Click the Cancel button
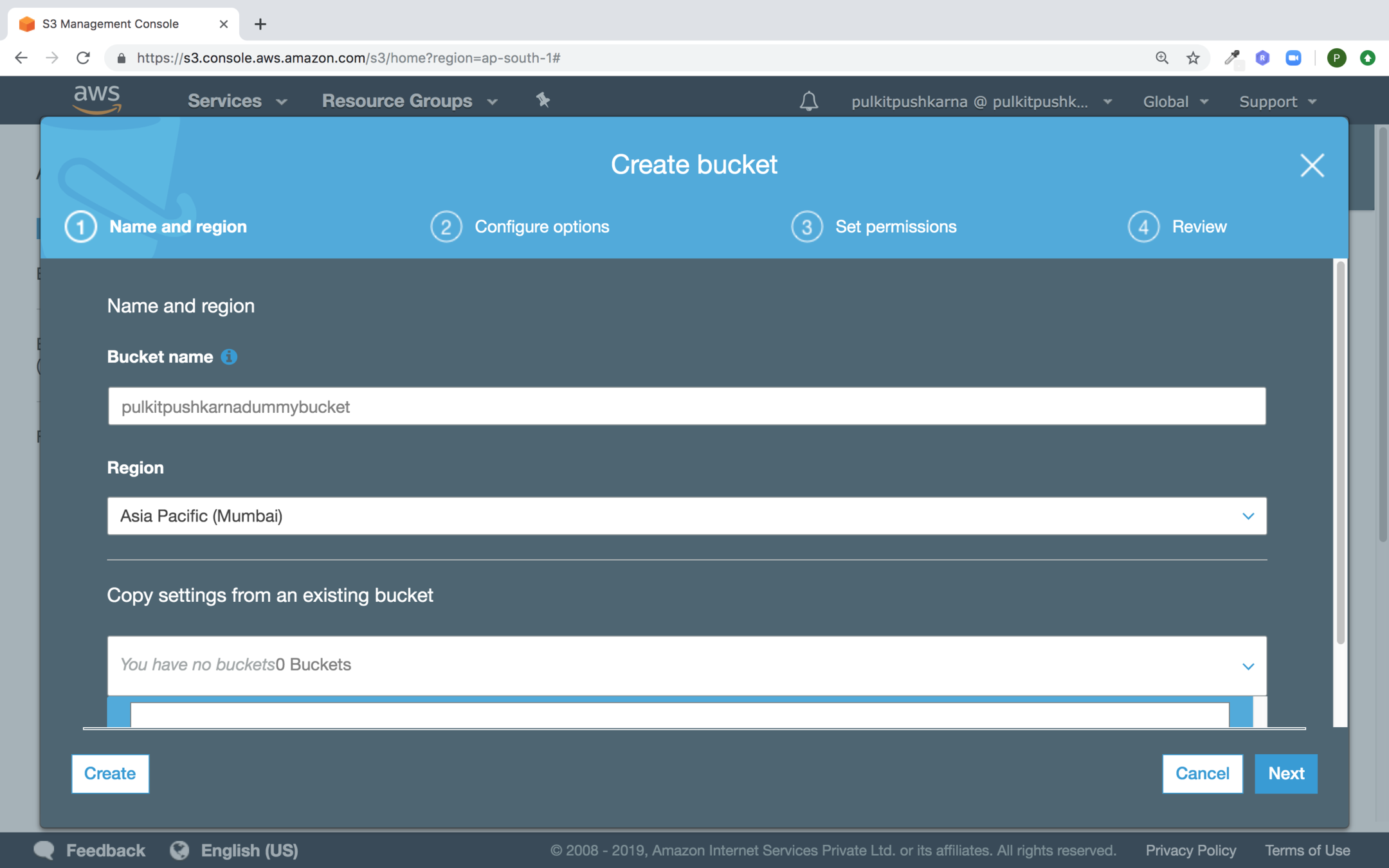The image size is (1389, 868). (x=1202, y=773)
